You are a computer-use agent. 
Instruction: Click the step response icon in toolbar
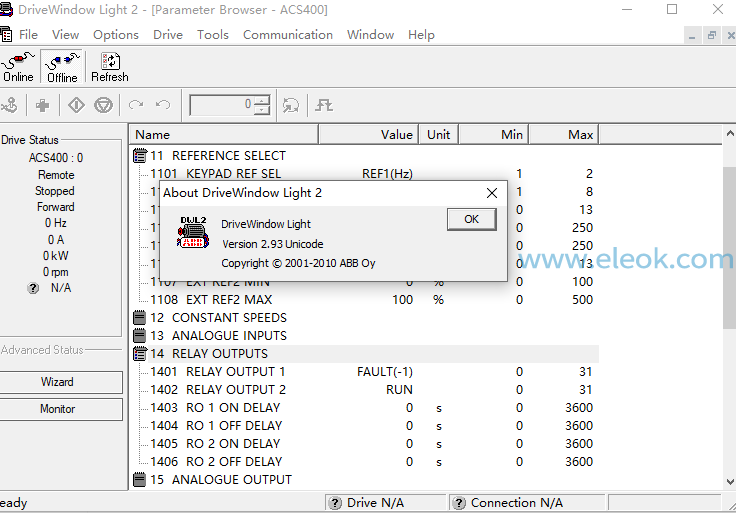(x=324, y=105)
